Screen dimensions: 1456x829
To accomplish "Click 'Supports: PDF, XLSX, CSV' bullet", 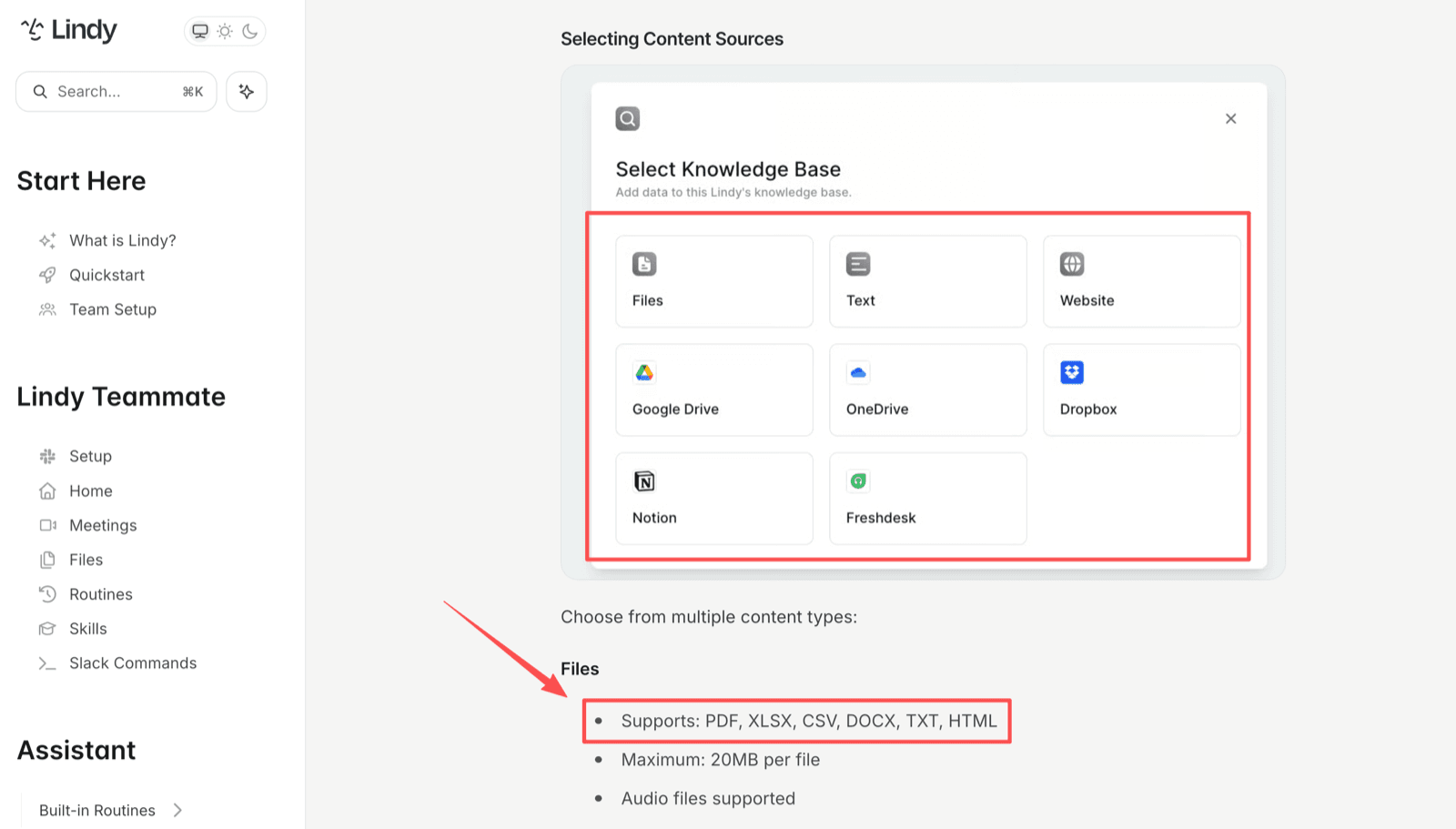I will pyautogui.click(x=809, y=721).
